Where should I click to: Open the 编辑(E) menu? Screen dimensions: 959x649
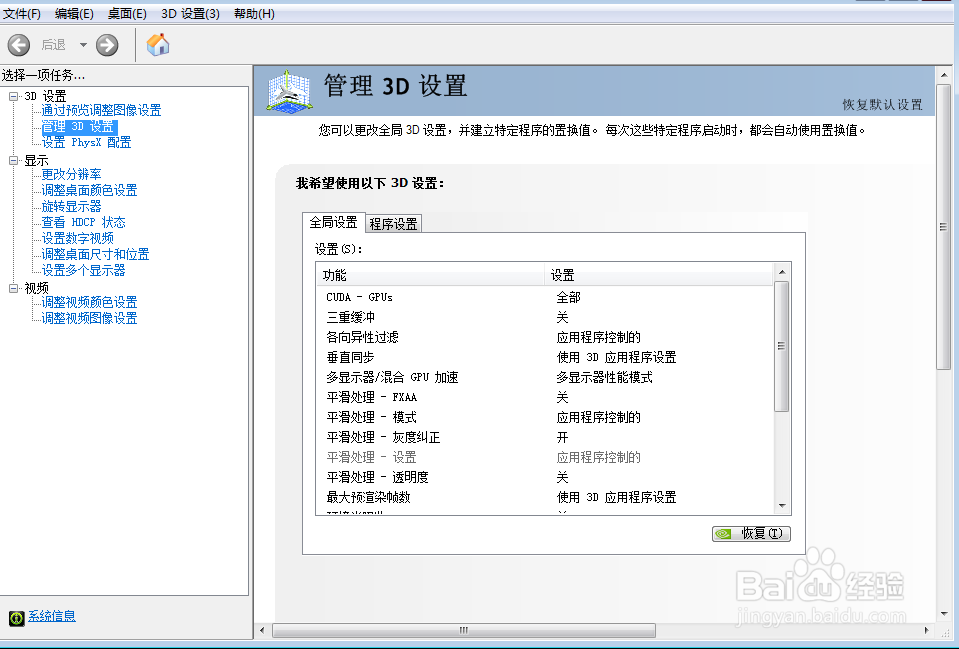tap(74, 13)
